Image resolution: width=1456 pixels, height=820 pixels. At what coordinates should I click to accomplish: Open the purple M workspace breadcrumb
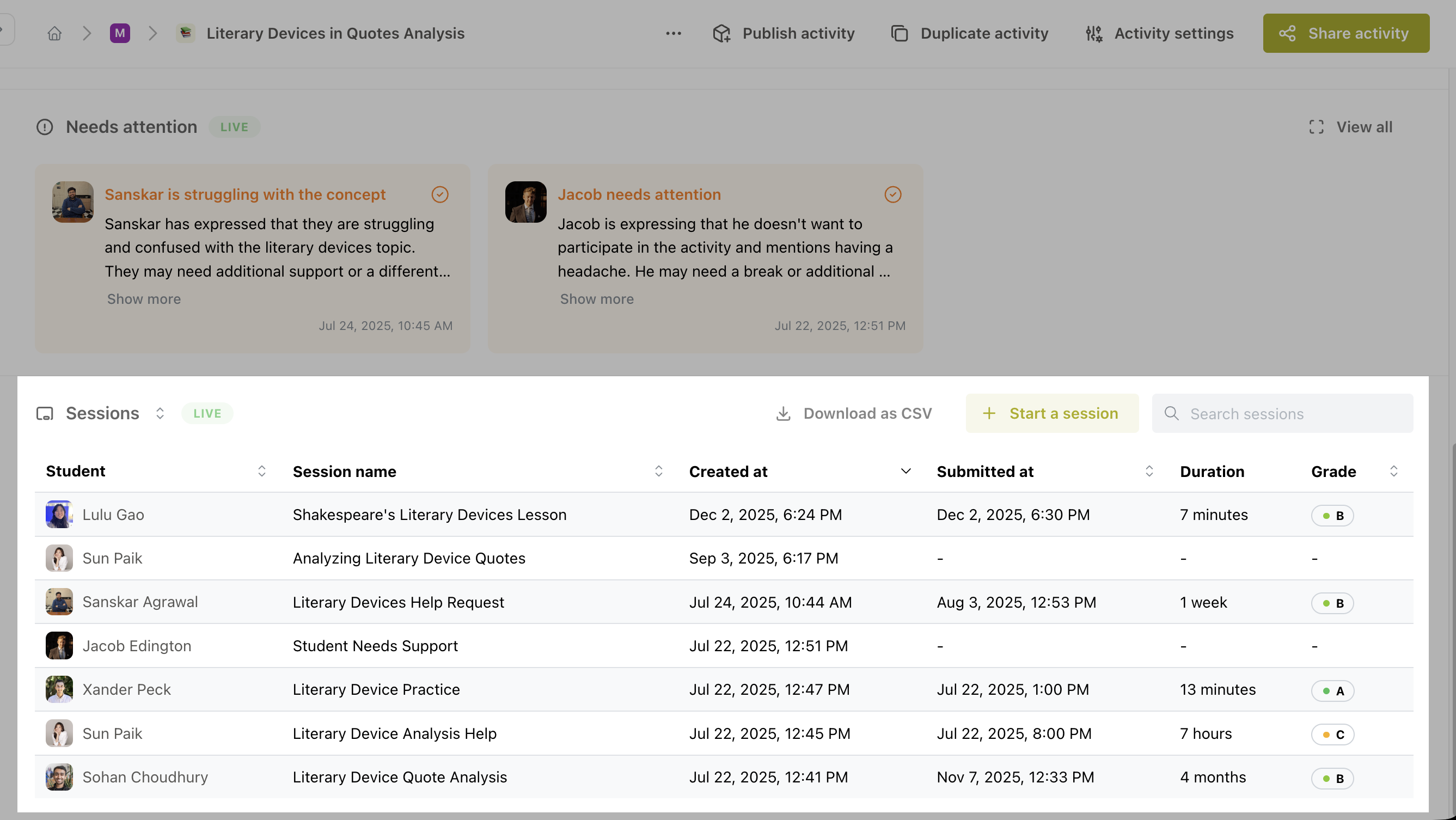pyautogui.click(x=120, y=33)
